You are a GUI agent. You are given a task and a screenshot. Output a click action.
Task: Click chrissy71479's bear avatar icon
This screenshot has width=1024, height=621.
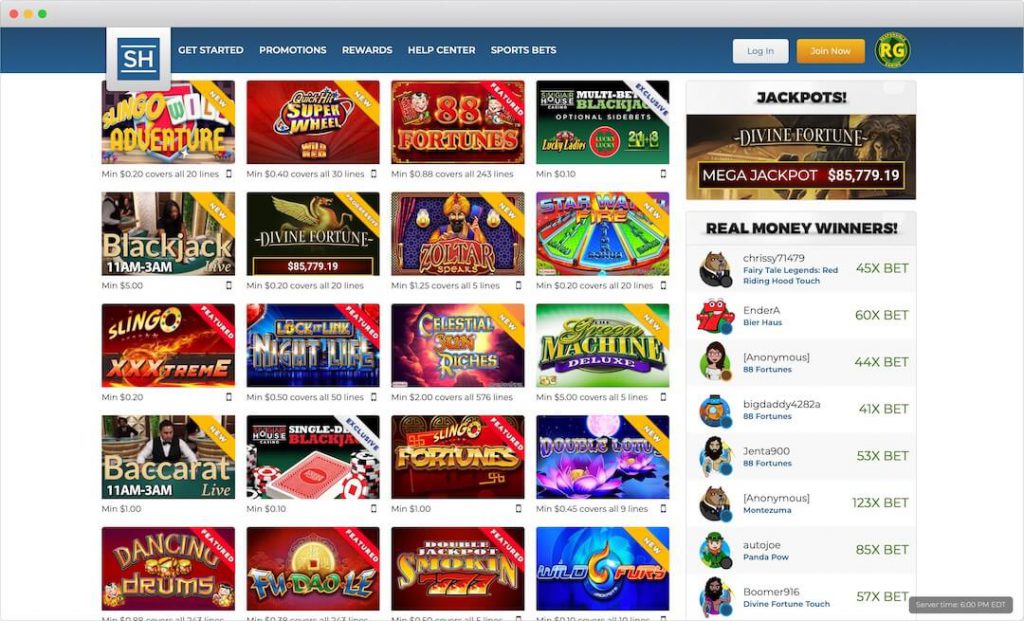pyautogui.click(x=715, y=269)
